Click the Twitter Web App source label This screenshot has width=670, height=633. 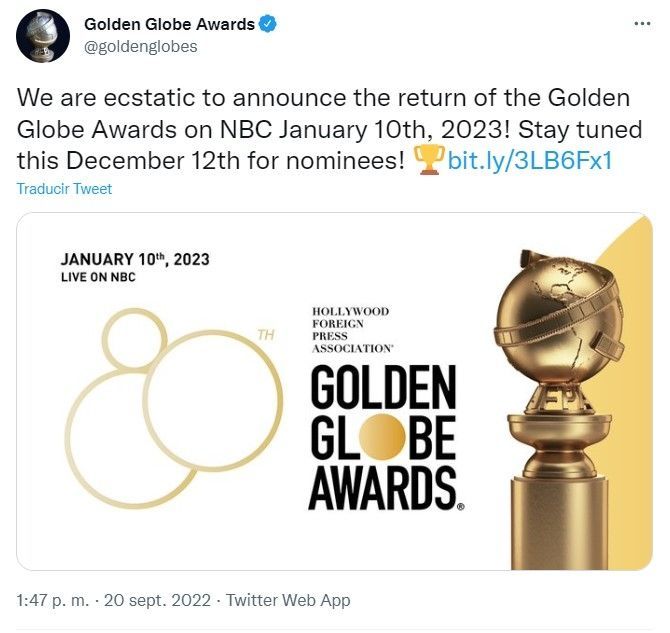click(288, 600)
